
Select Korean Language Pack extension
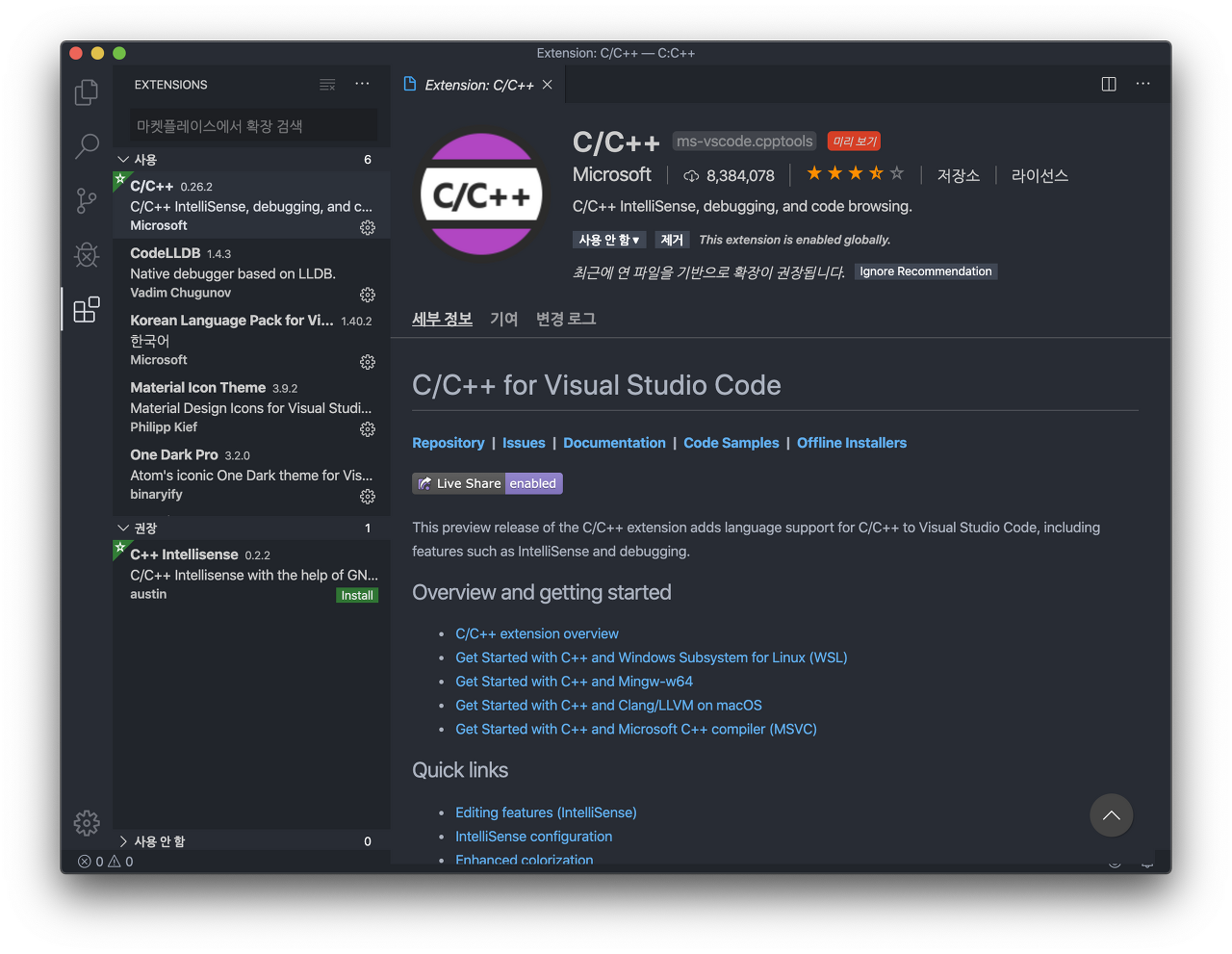pyautogui.click(x=251, y=340)
